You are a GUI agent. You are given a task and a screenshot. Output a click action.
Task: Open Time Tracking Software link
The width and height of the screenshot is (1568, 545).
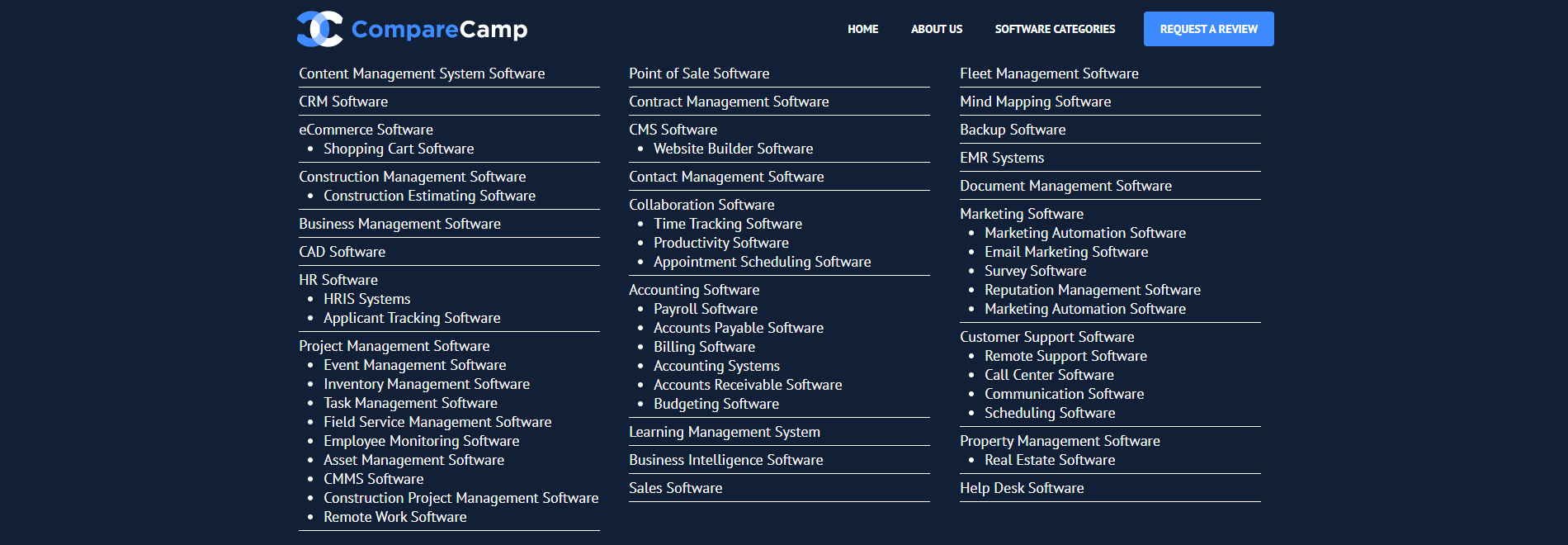727,224
